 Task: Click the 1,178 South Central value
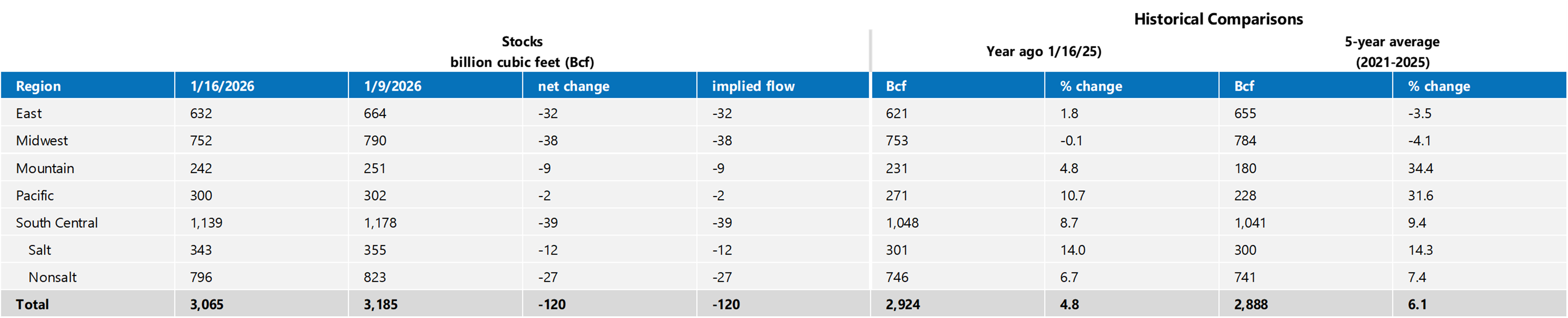click(380, 223)
